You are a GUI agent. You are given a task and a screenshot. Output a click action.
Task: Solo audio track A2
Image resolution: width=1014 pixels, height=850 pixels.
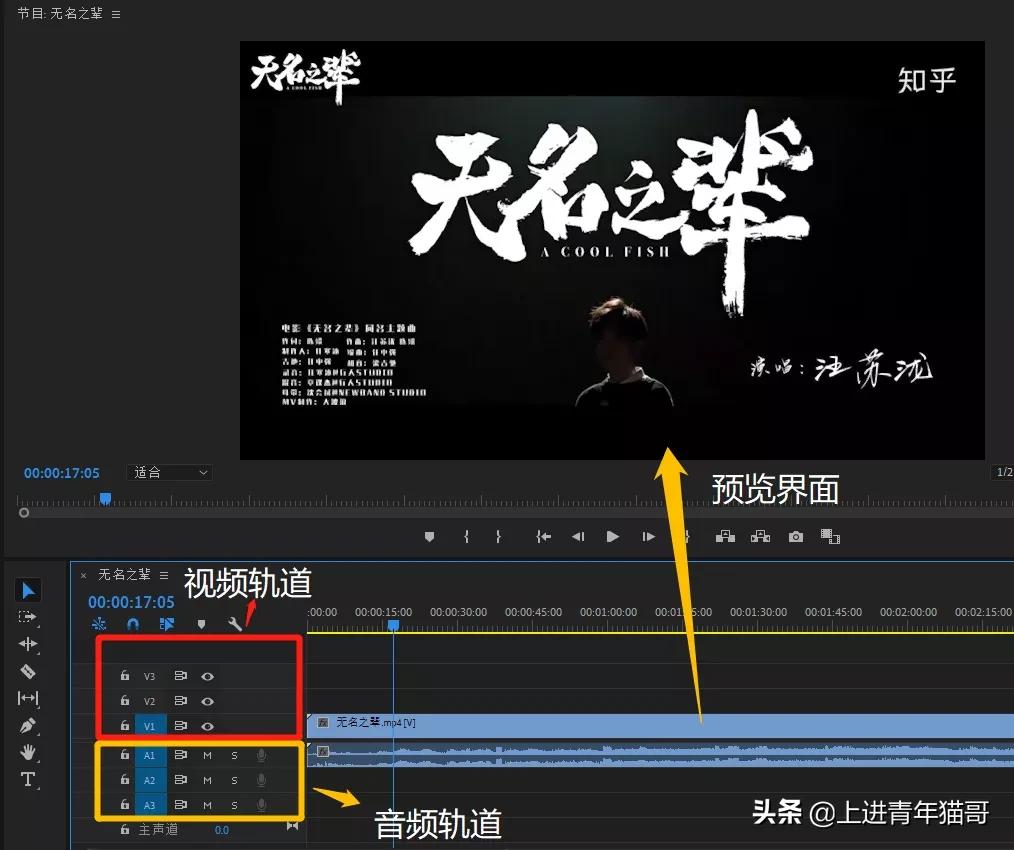click(234, 780)
